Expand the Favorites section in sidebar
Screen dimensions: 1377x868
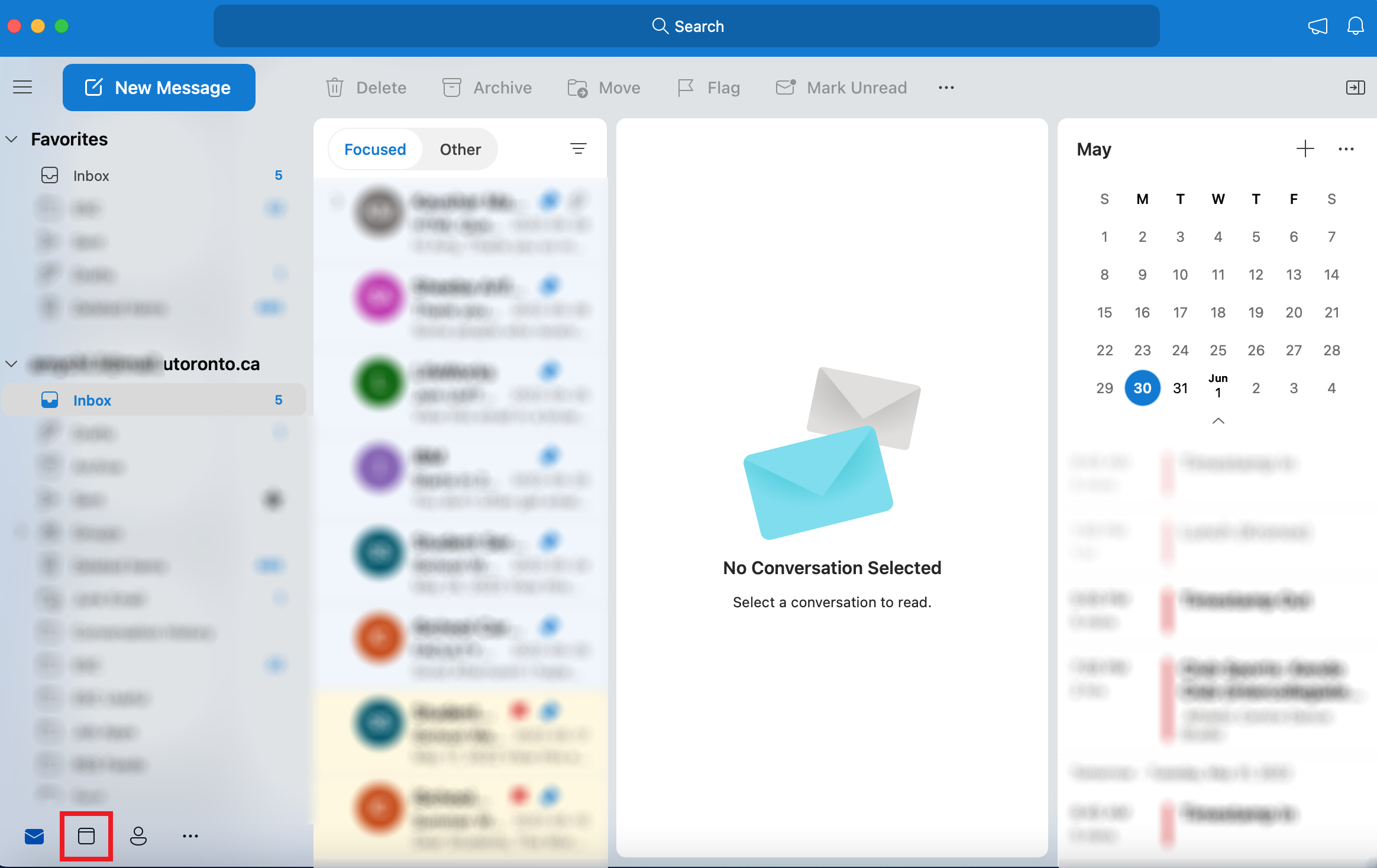point(12,139)
